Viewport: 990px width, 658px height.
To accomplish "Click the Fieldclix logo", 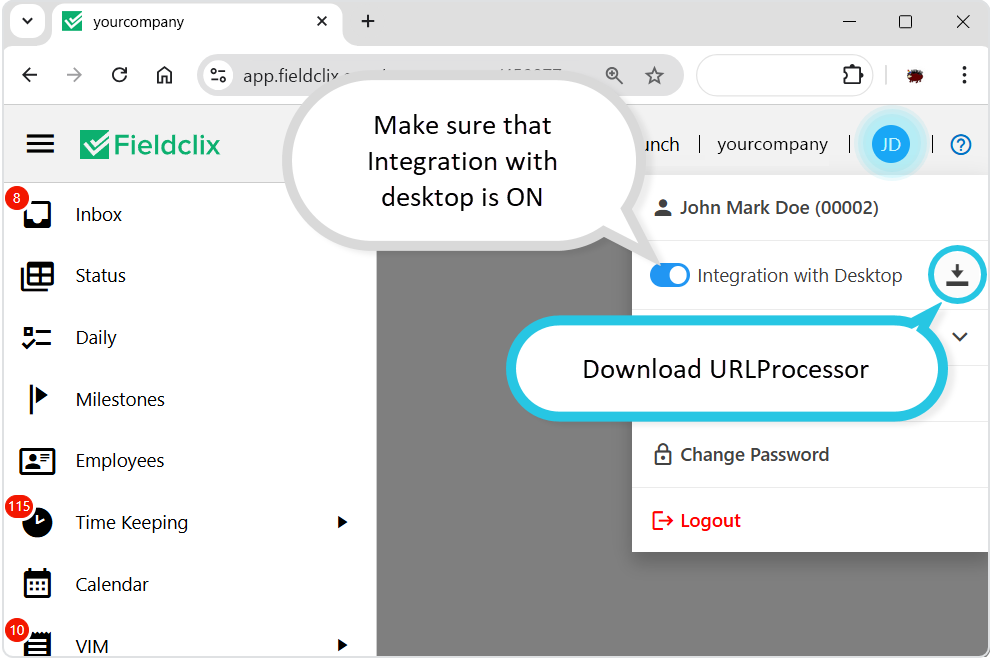I will pyautogui.click(x=150, y=145).
